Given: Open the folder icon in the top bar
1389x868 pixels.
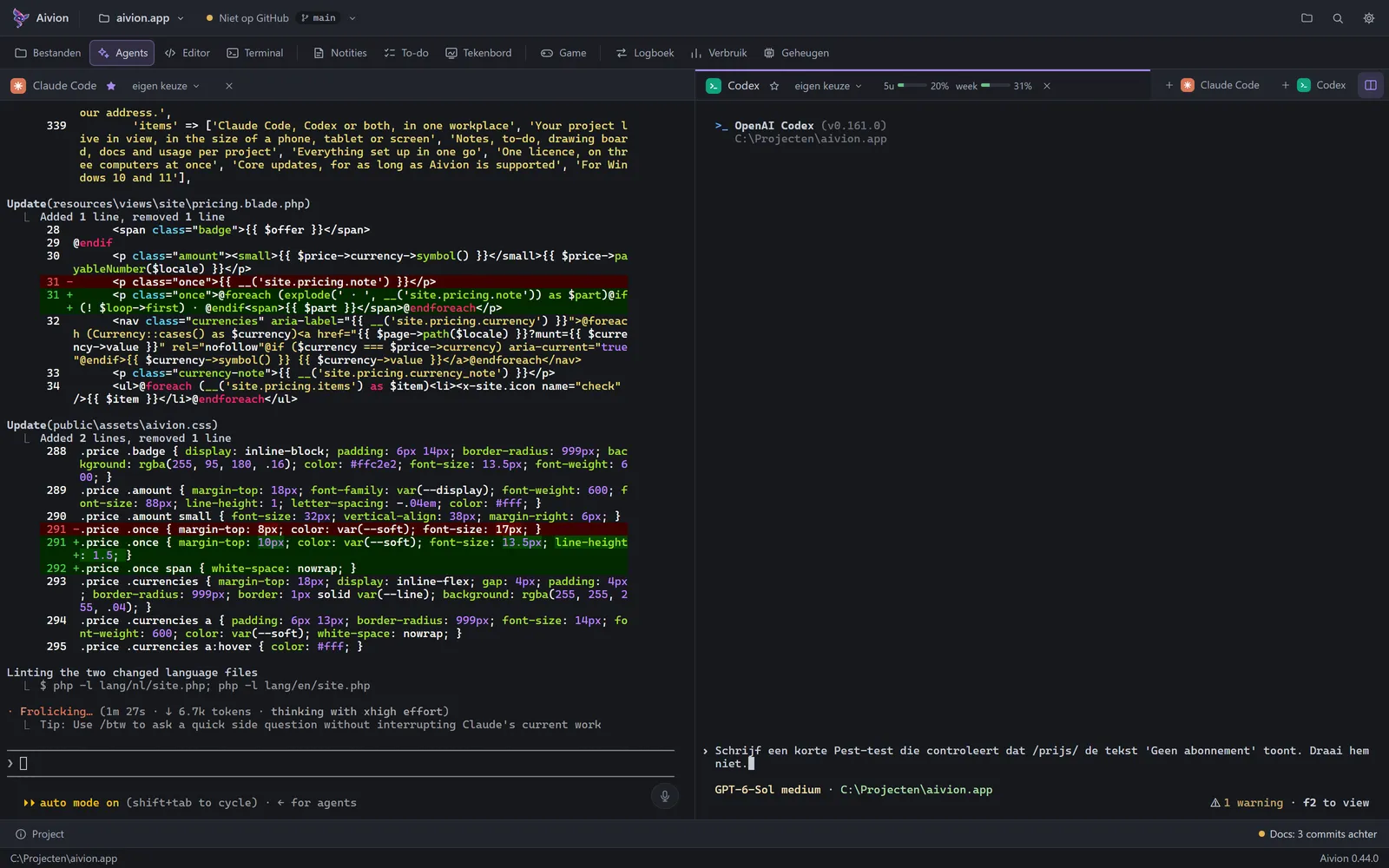Looking at the screenshot, I should click(1307, 18).
